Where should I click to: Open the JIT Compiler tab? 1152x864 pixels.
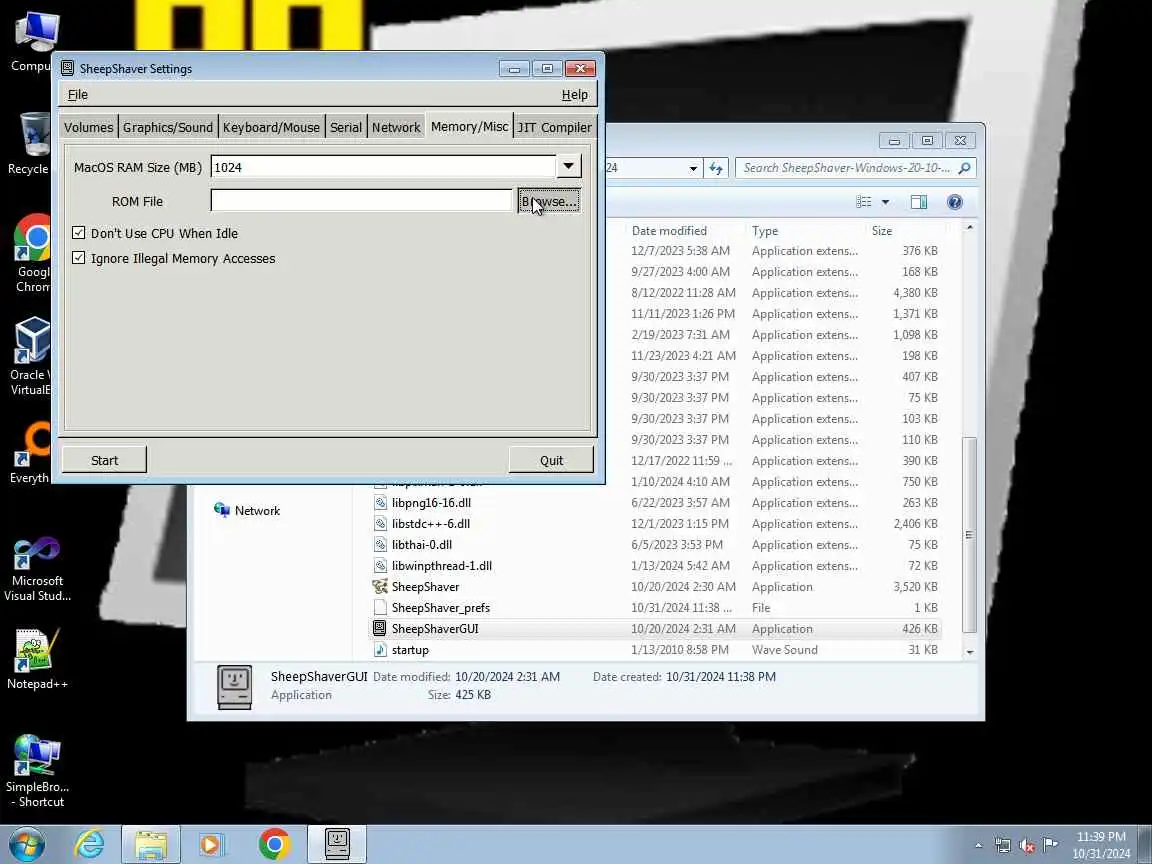point(555,127)
